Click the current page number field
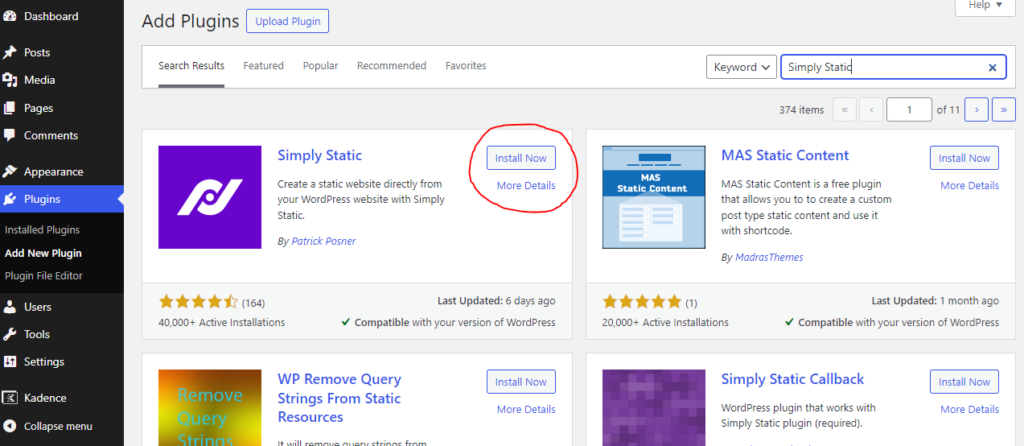This screenshot has height=446, width=1024. click(908, 110)
